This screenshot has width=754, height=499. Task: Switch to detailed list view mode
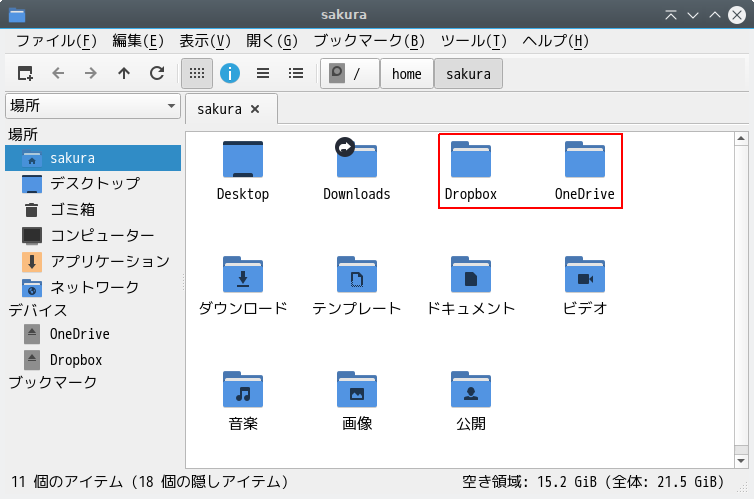click(296, 73)
